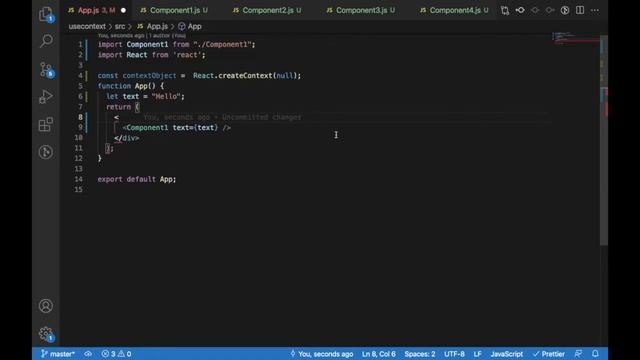
Task: Open the Manage settings gear
Action: pos(46,334)
